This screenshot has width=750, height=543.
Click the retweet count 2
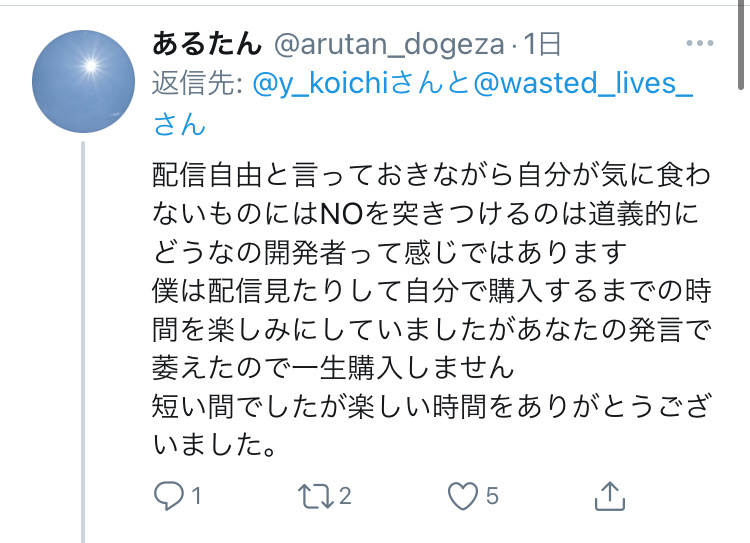pyautogui.click(x=345, y=496)
